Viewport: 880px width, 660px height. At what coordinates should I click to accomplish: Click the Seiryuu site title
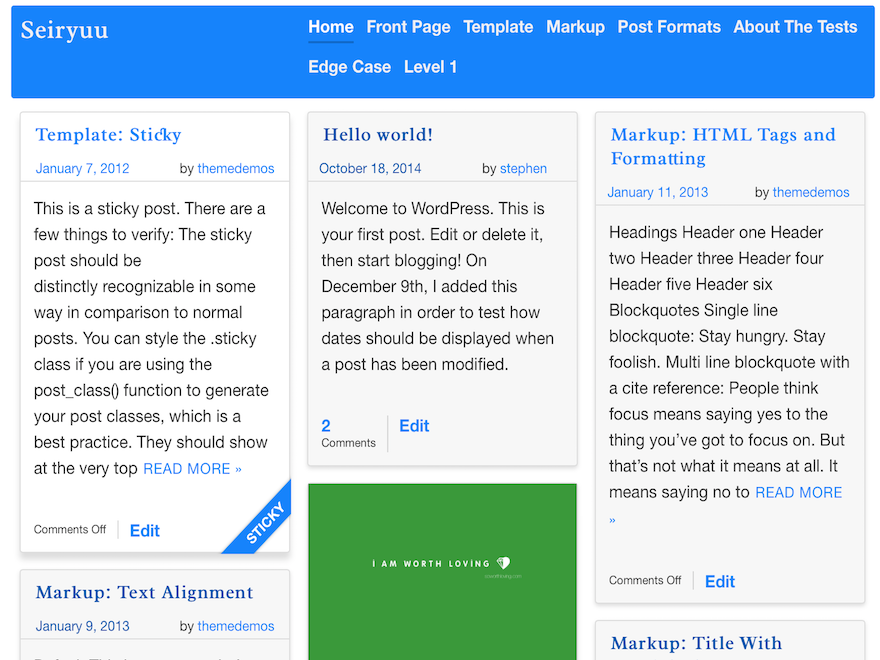click(65, 30)
